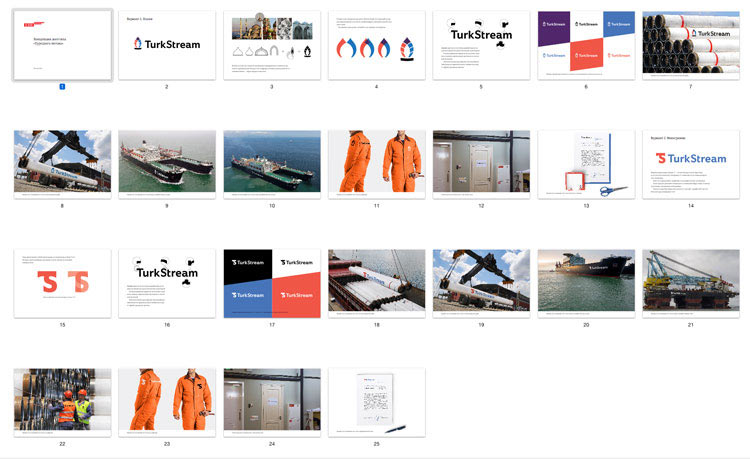The height and width of the screenshot is (459, 750).
Task: Select page 24 office door thumbnail
Action: click(272, 402)
